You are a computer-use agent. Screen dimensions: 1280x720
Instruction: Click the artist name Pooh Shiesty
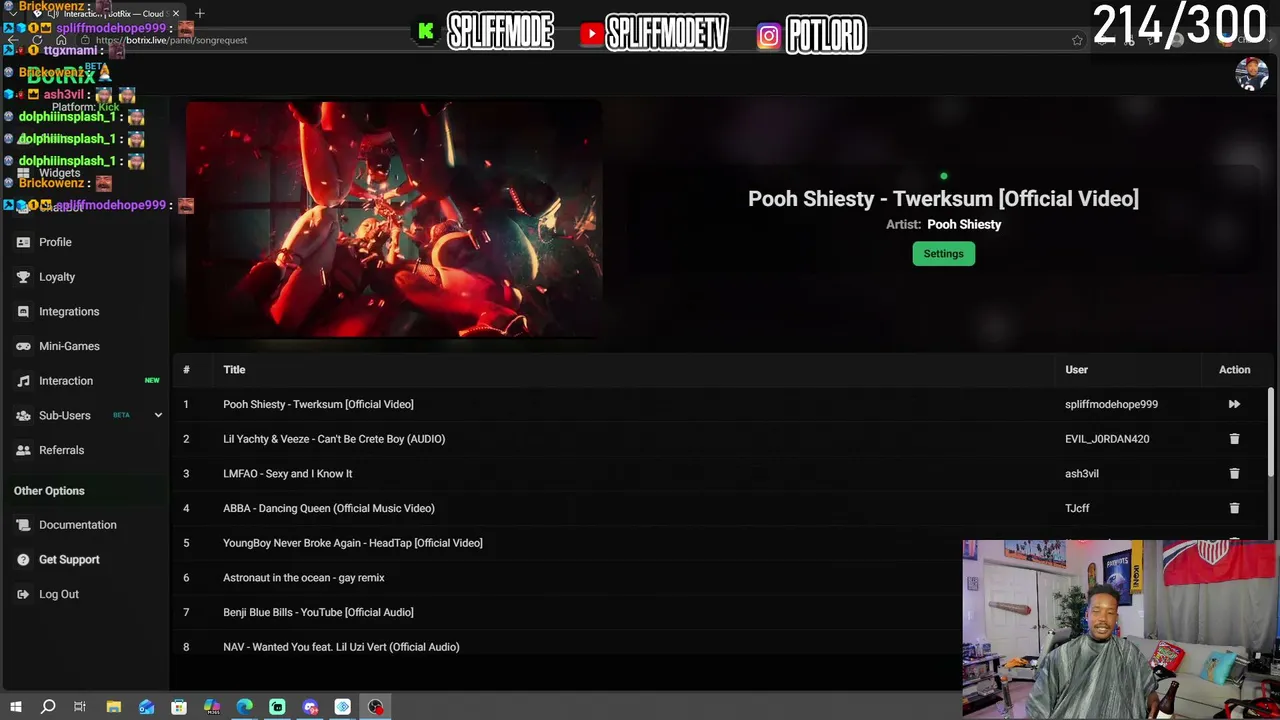coord(964,225)
